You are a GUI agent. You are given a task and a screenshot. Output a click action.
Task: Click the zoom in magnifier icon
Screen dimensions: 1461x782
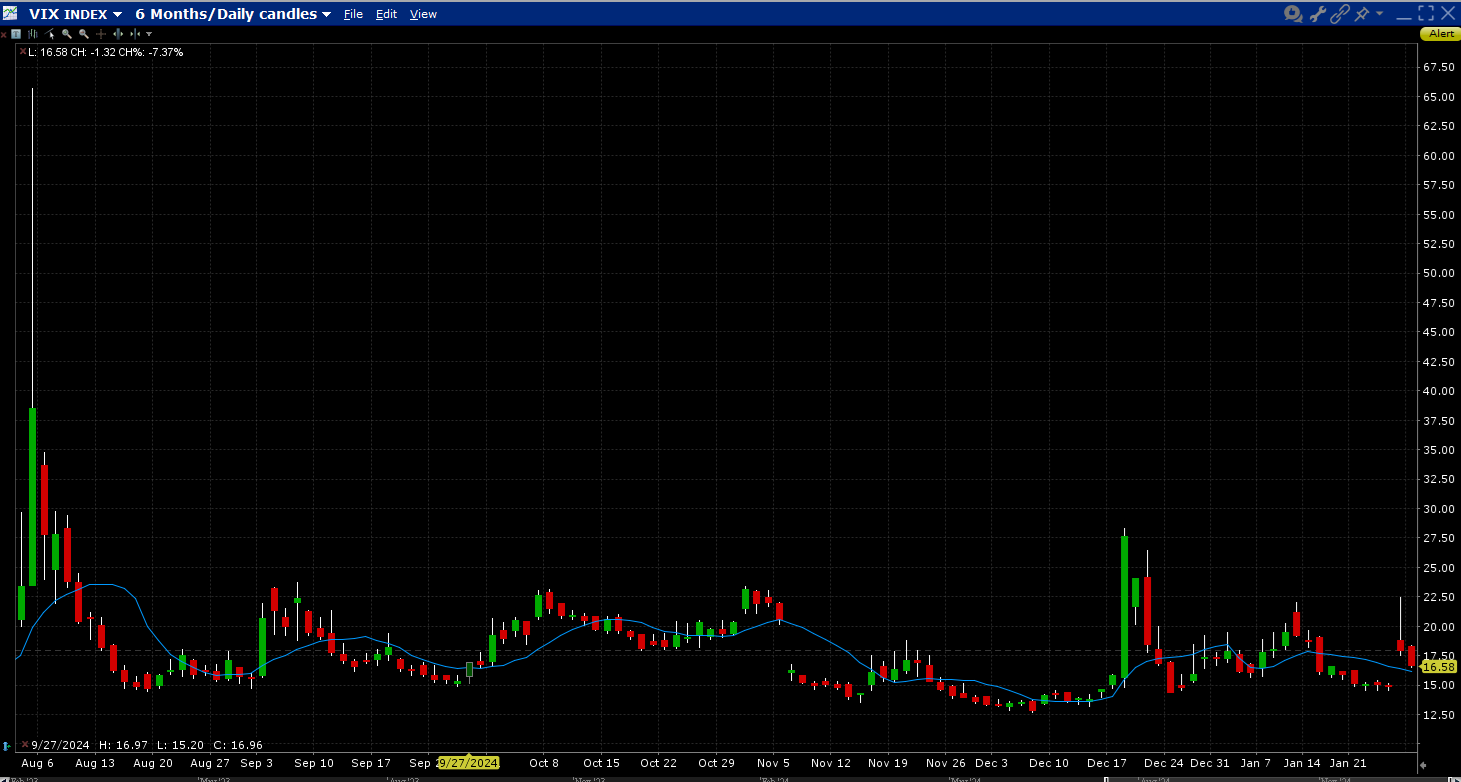tap(67, 34)
